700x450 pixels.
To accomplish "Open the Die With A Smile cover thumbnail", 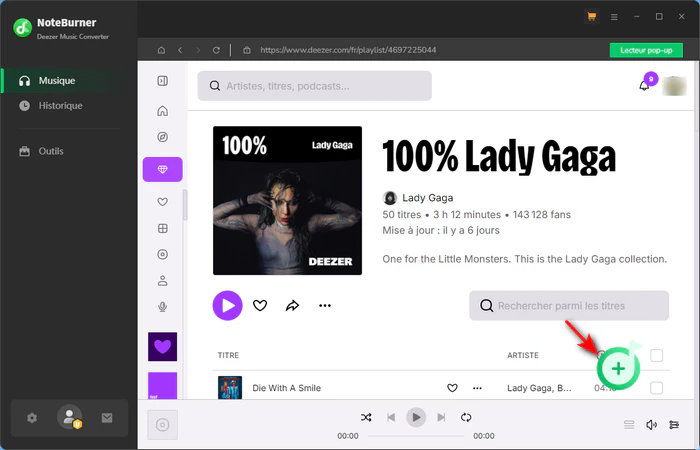I will (230, 388).
